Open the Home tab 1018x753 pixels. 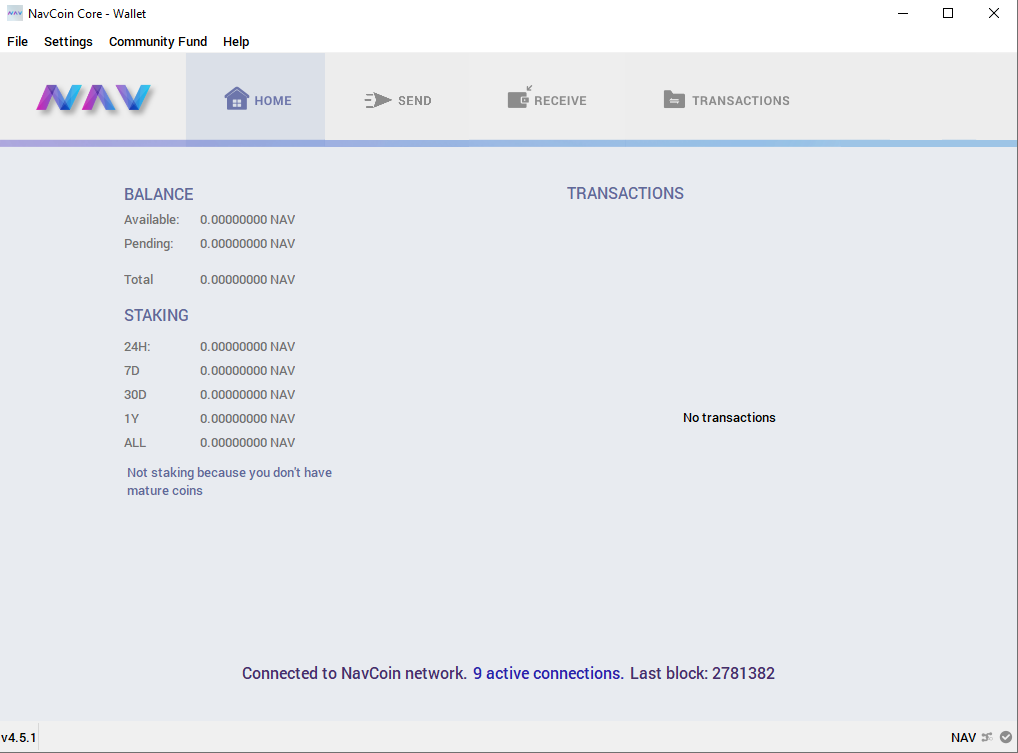[256, 99]
